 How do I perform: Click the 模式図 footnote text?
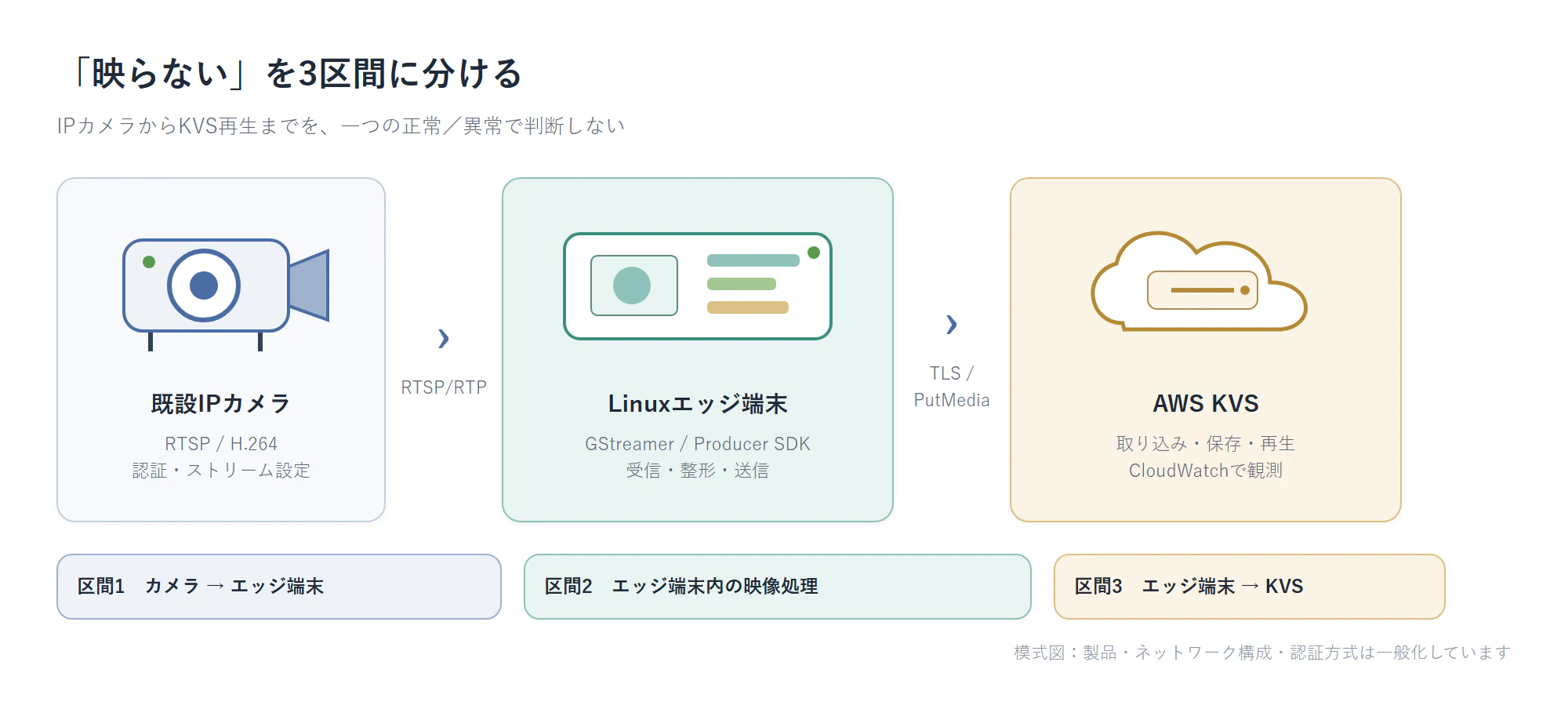point(1262,653)
